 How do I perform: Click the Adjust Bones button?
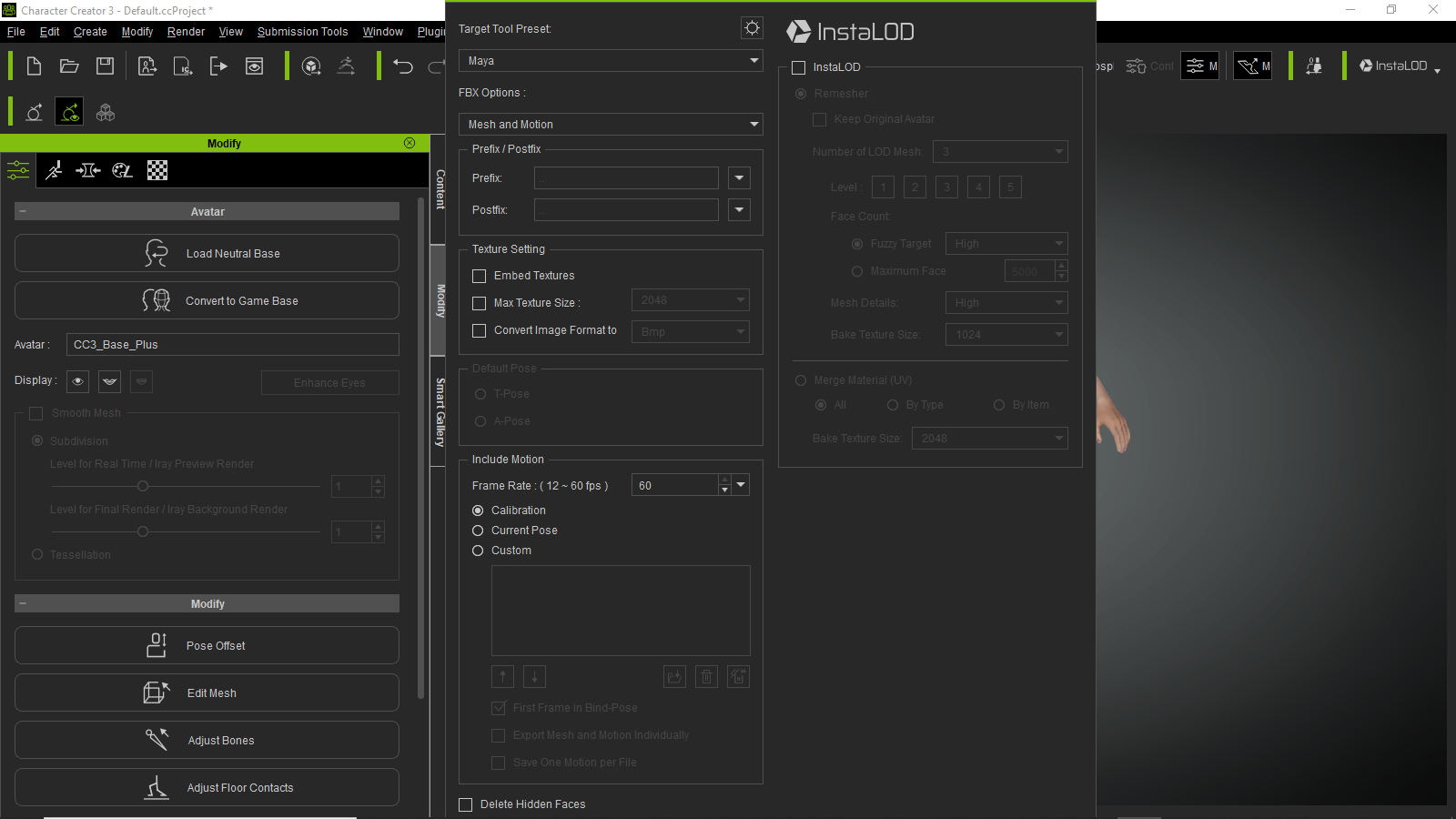[x=207, y=740]
